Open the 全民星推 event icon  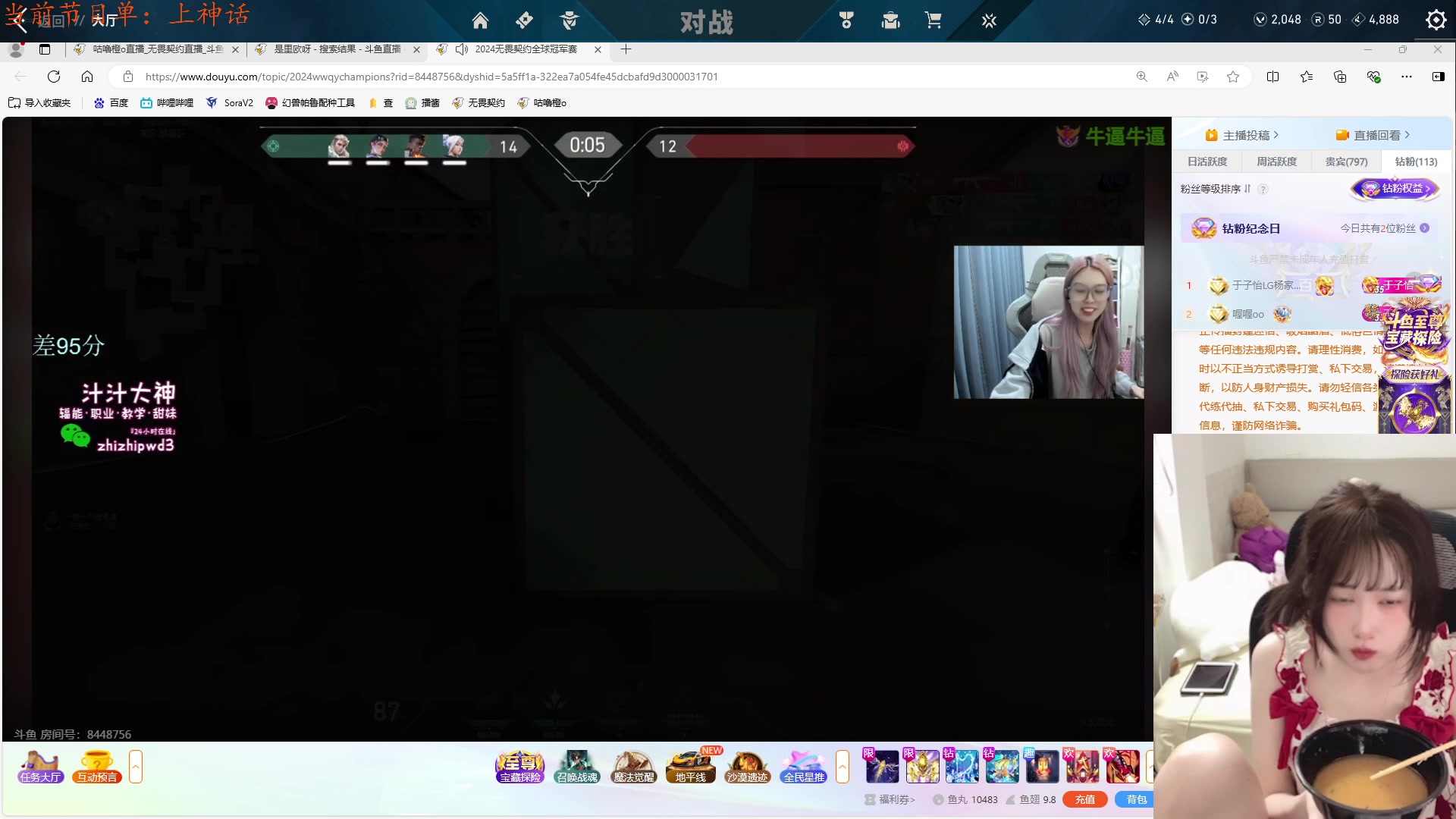point(804,767)
